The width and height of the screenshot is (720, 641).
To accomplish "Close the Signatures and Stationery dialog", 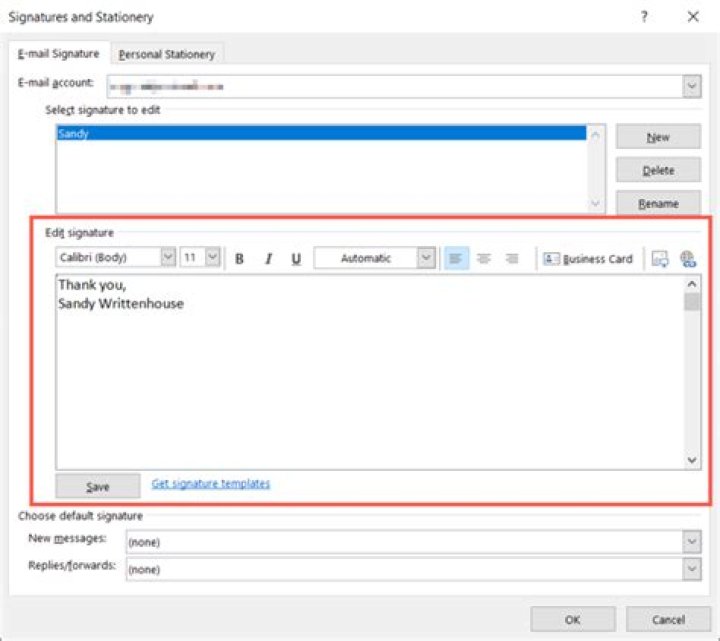I will (x=693, y=17).
